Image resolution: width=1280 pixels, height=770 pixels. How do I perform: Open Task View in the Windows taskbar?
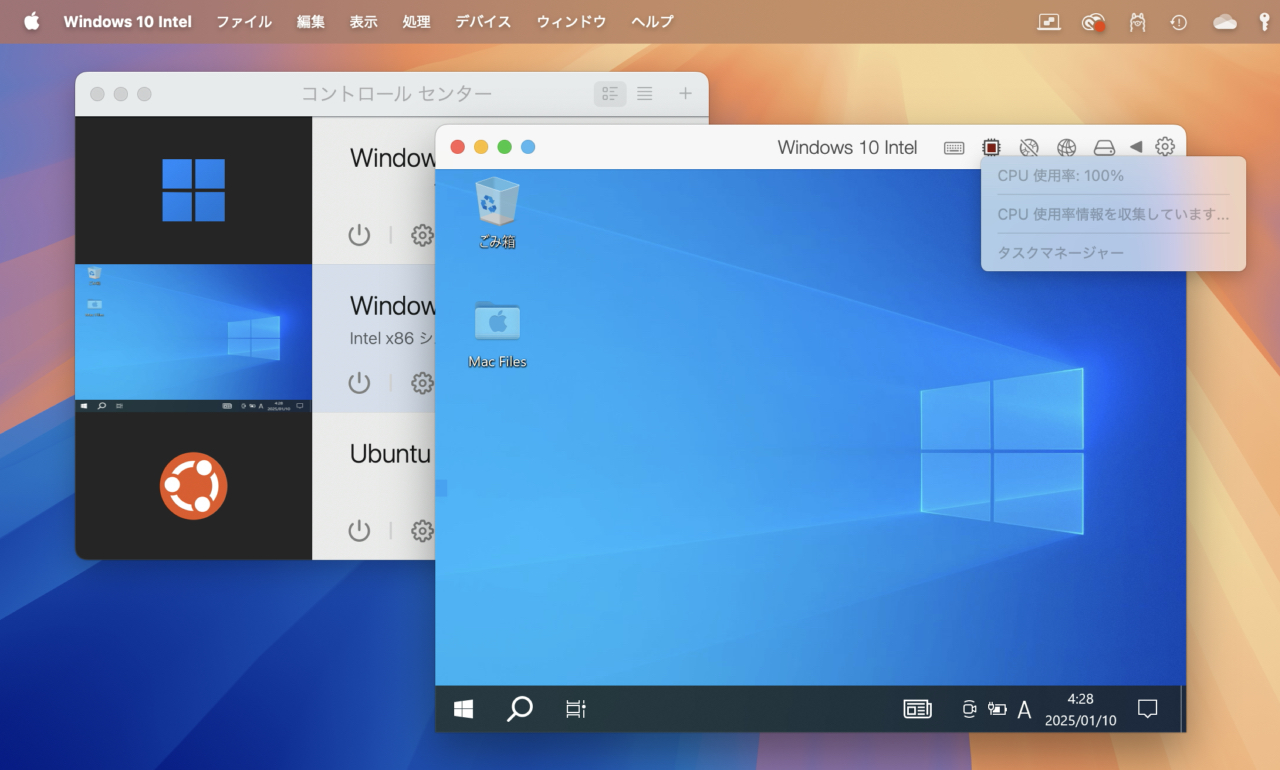[x=575, y=709]
